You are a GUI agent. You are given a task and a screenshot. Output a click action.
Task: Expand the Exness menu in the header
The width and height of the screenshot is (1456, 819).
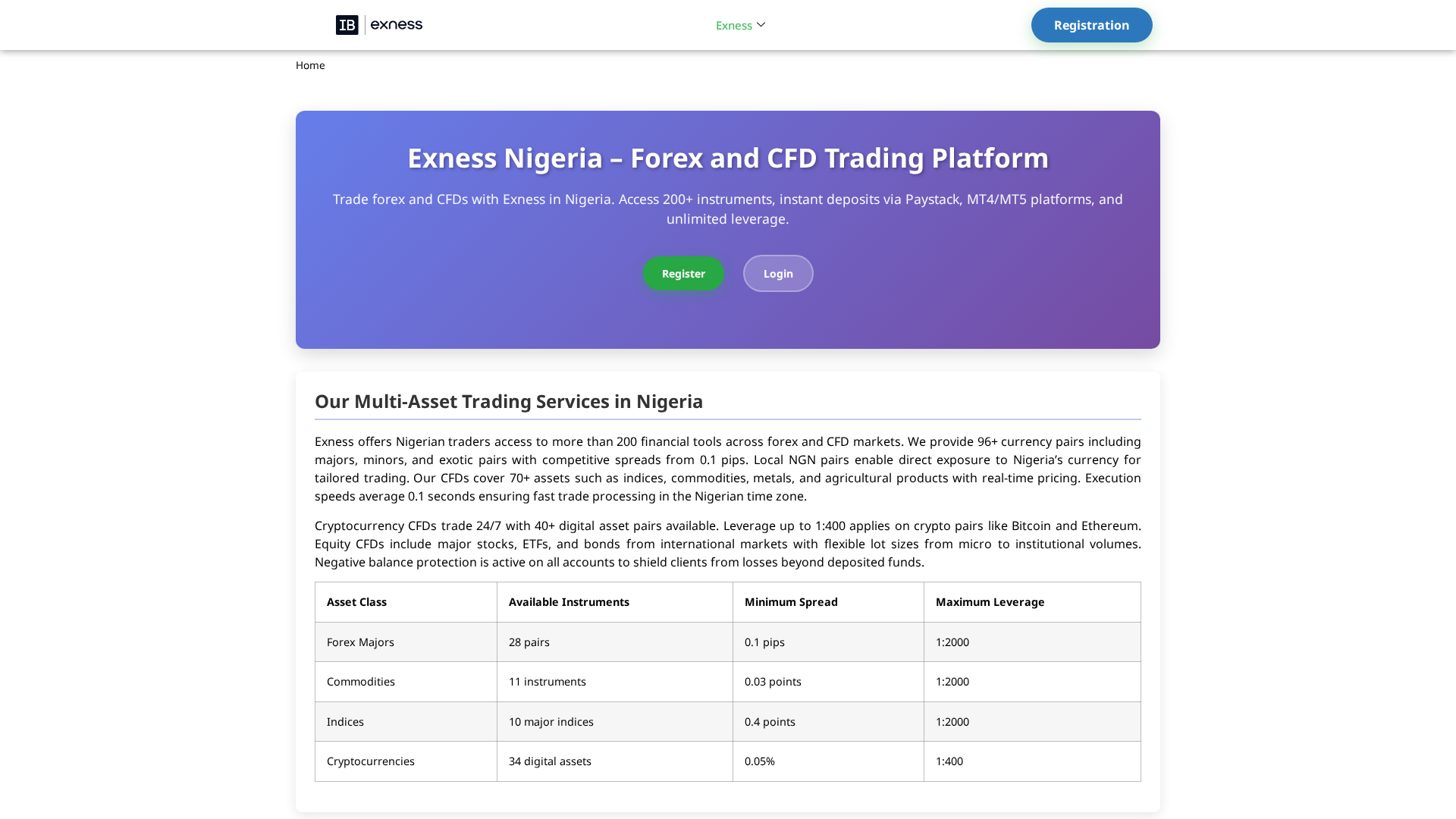739,25
